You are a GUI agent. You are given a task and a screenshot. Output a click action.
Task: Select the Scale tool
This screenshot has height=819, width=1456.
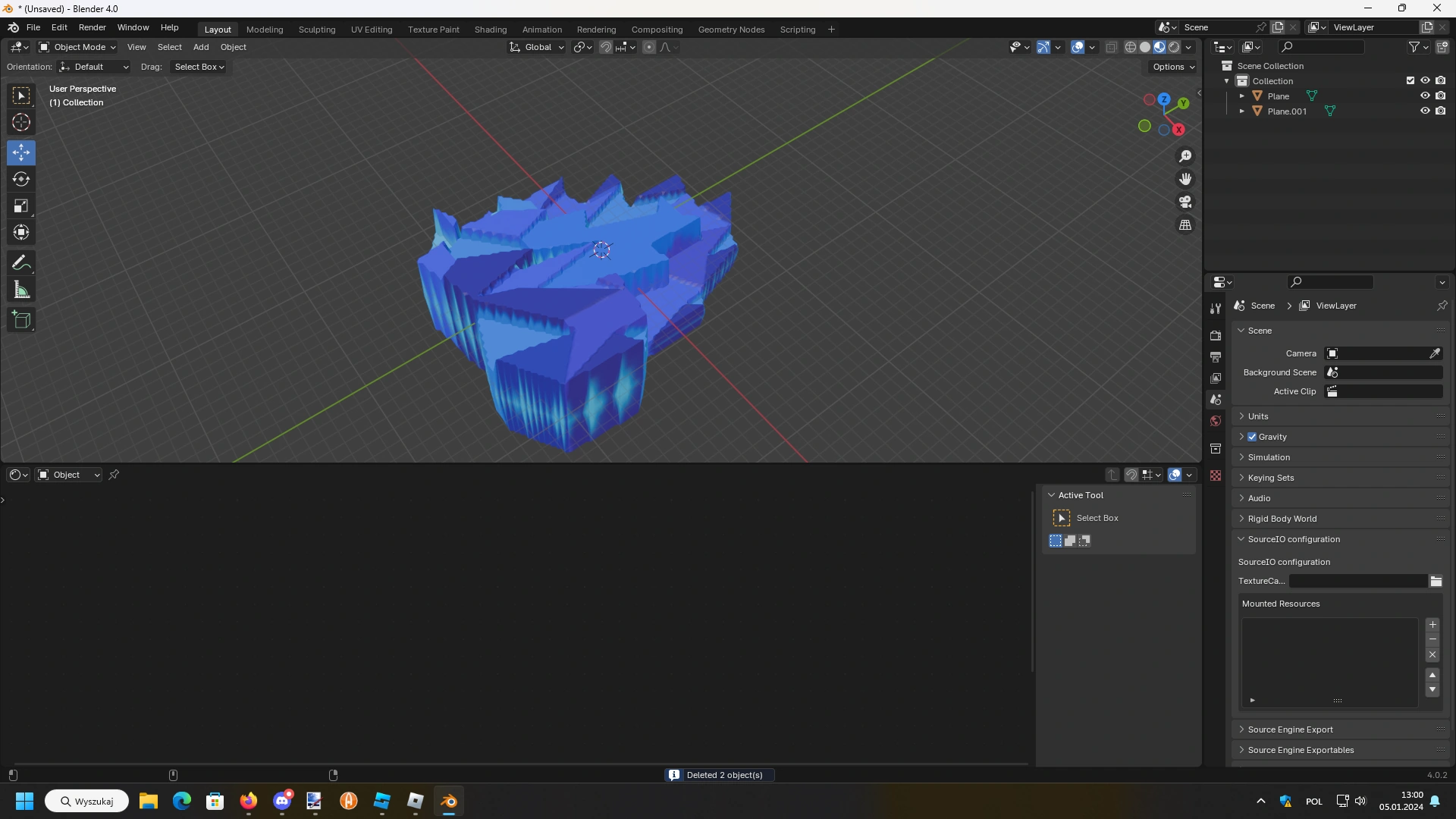point(21,206)
